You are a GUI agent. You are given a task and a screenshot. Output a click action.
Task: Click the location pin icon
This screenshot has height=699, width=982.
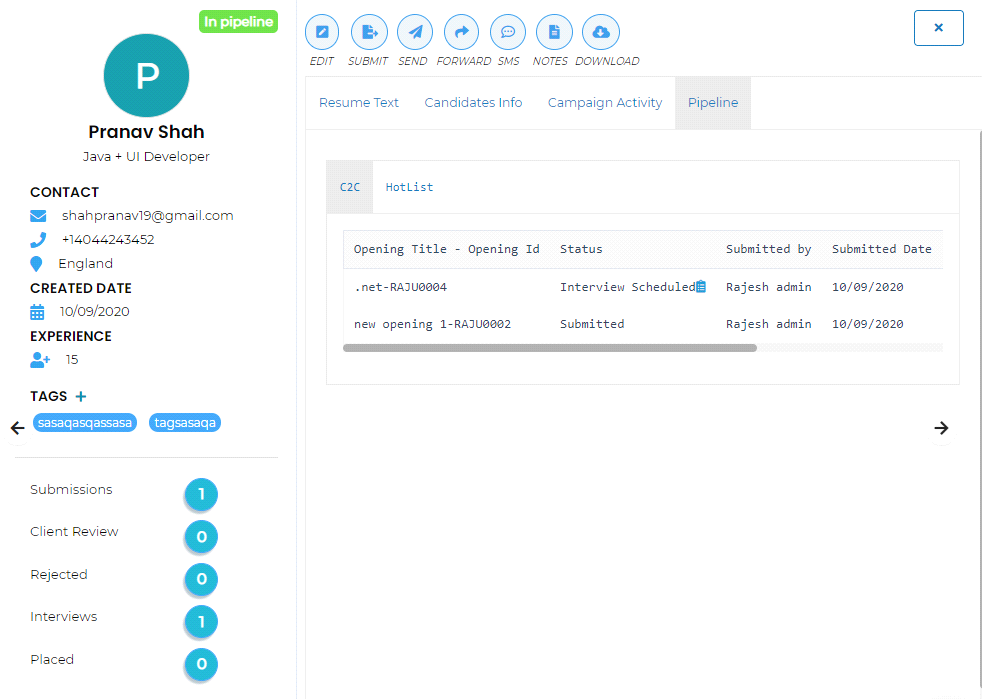tap(36, 264)
